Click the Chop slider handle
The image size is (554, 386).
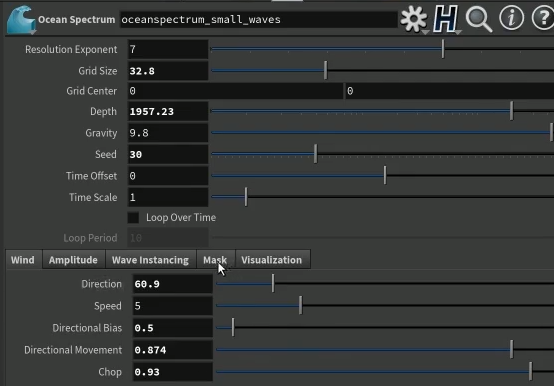point(530,371)
